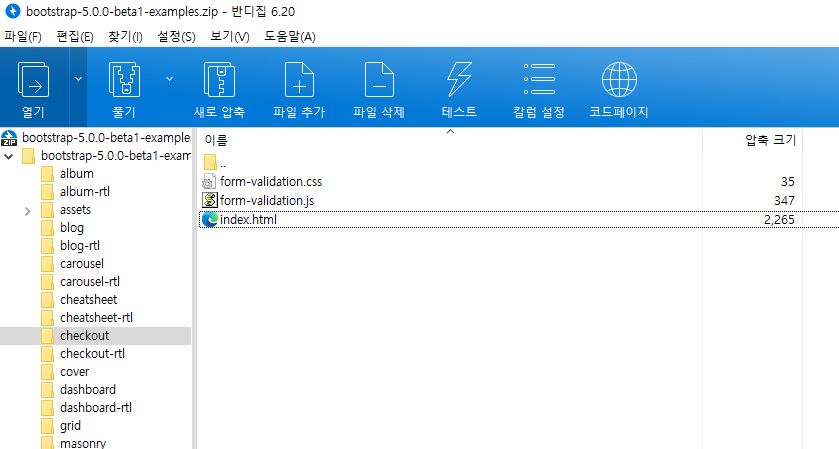Image resolution: width=839 pixels, height=449 pixels.
Task: Click the 테스트 (Test) lightning icon
Action: 459,80
